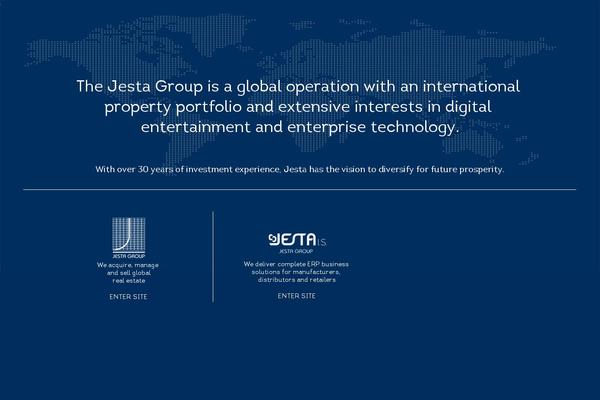Click the swirl emblem in Jesta I.S. logo
The image size is (600, 400).
pos(275,240)
